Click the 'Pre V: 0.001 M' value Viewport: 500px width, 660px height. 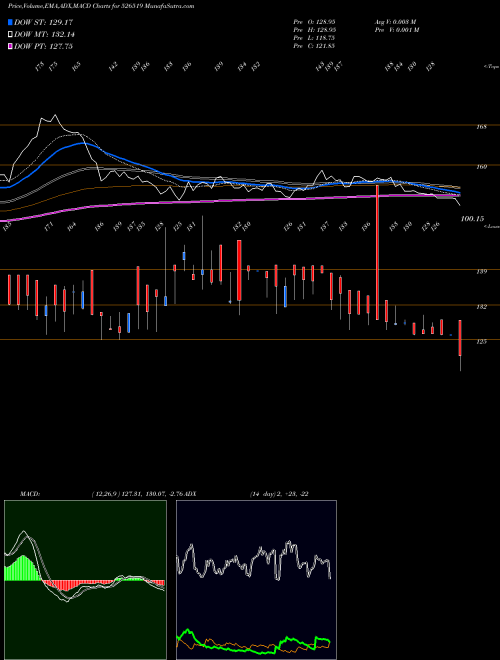pos(396,30)
